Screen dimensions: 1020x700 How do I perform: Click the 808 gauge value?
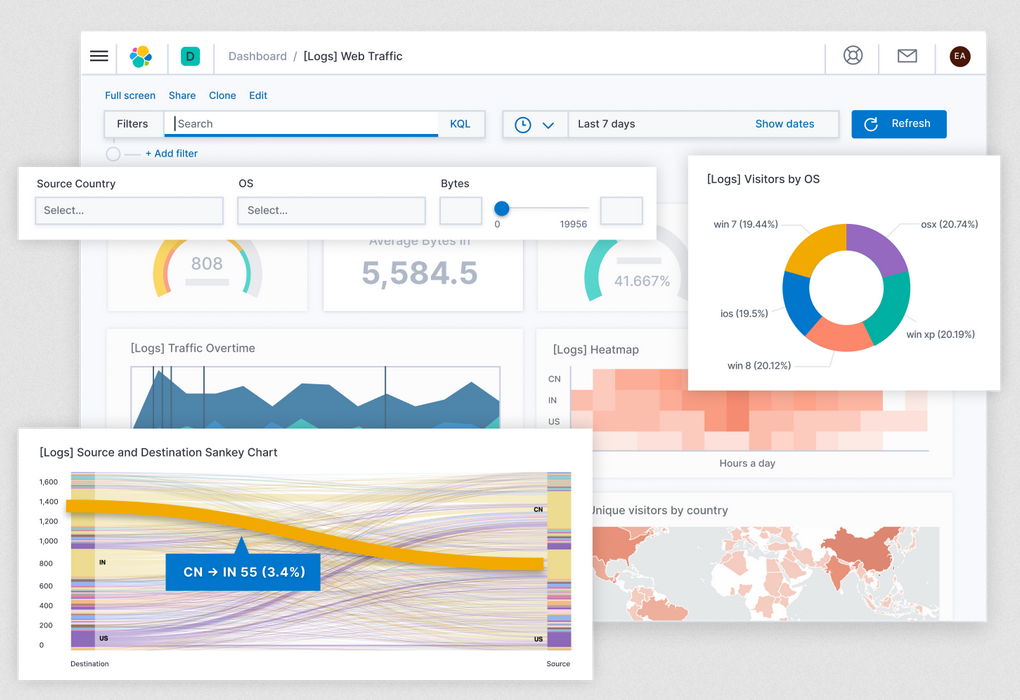(x=207, y=263)
